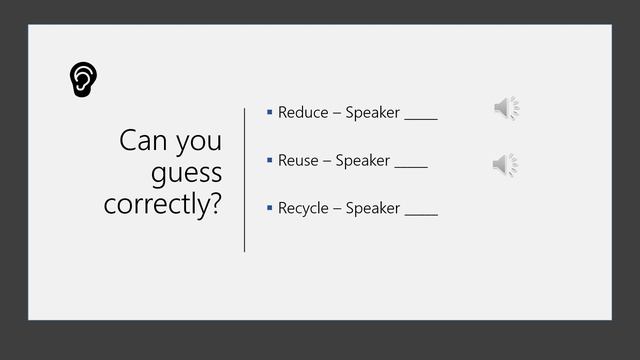Click the blank line after Reuse – Speaker
Image resolution: width=640 pixels, height=360 pixels.
[411, 167]
